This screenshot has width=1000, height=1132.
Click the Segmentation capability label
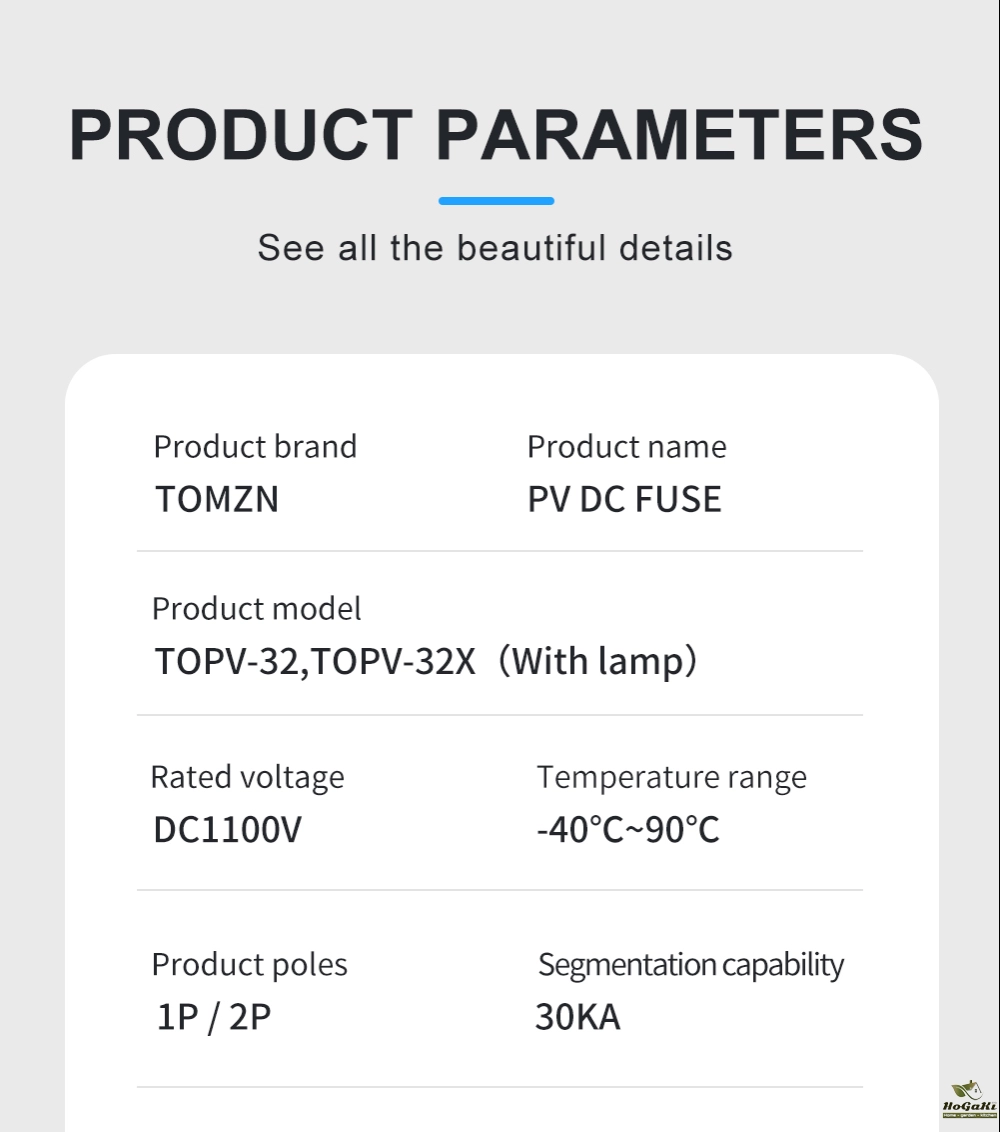(x=690, y=964)
